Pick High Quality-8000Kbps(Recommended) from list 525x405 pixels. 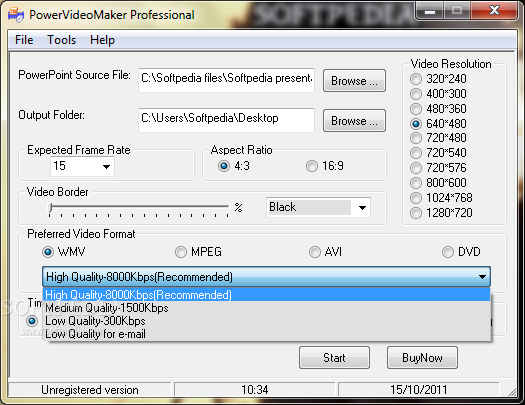[267, 295]
